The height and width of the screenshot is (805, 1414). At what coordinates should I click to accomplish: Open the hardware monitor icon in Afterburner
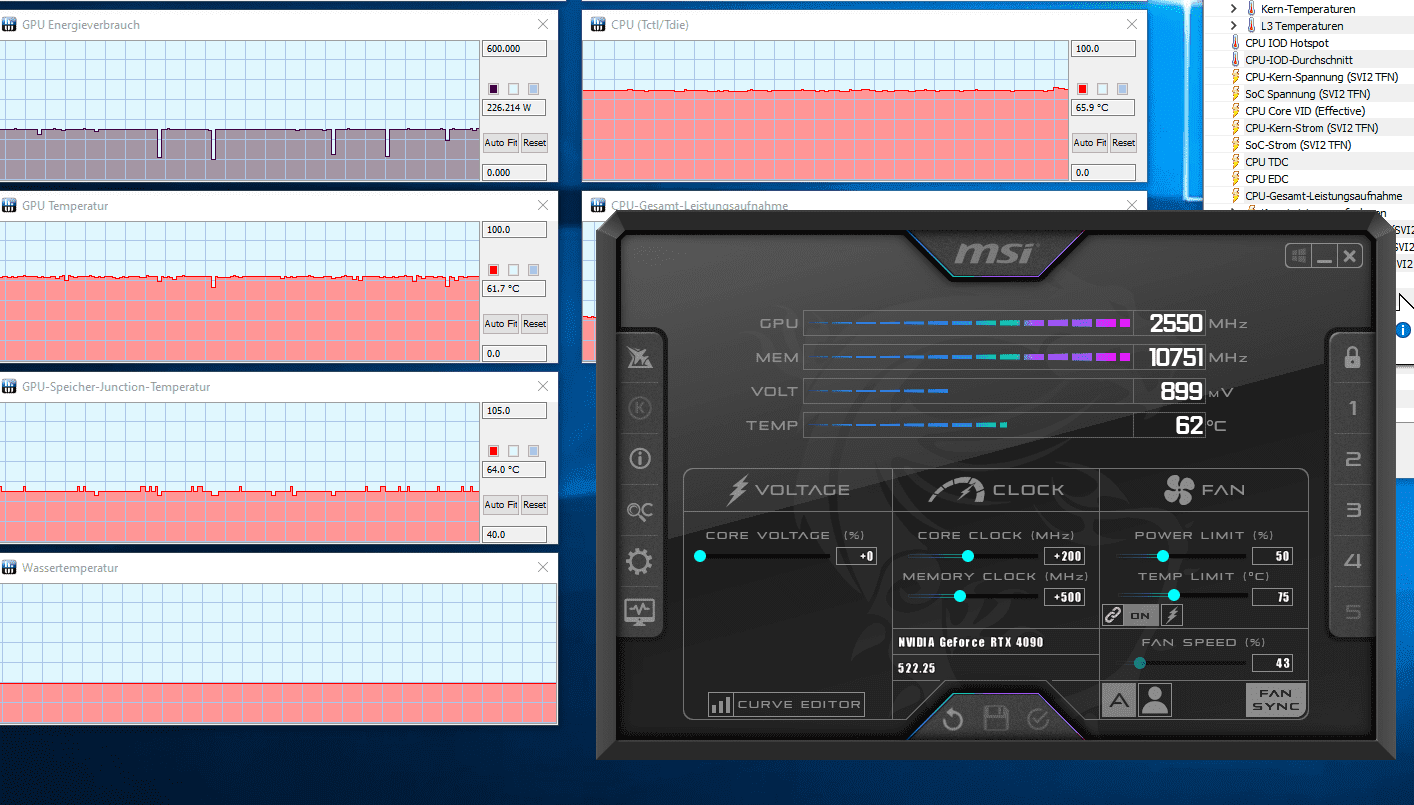[639, 611]
